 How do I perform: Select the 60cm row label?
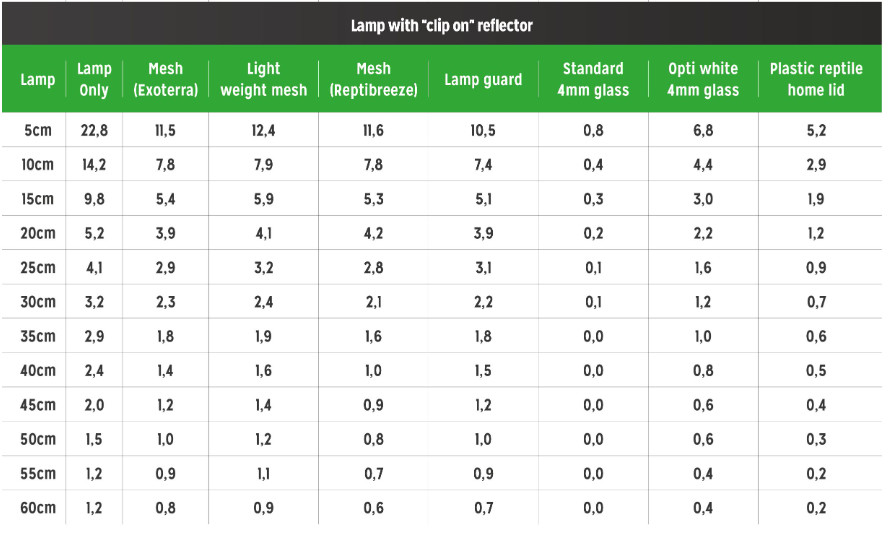[38, 508]
